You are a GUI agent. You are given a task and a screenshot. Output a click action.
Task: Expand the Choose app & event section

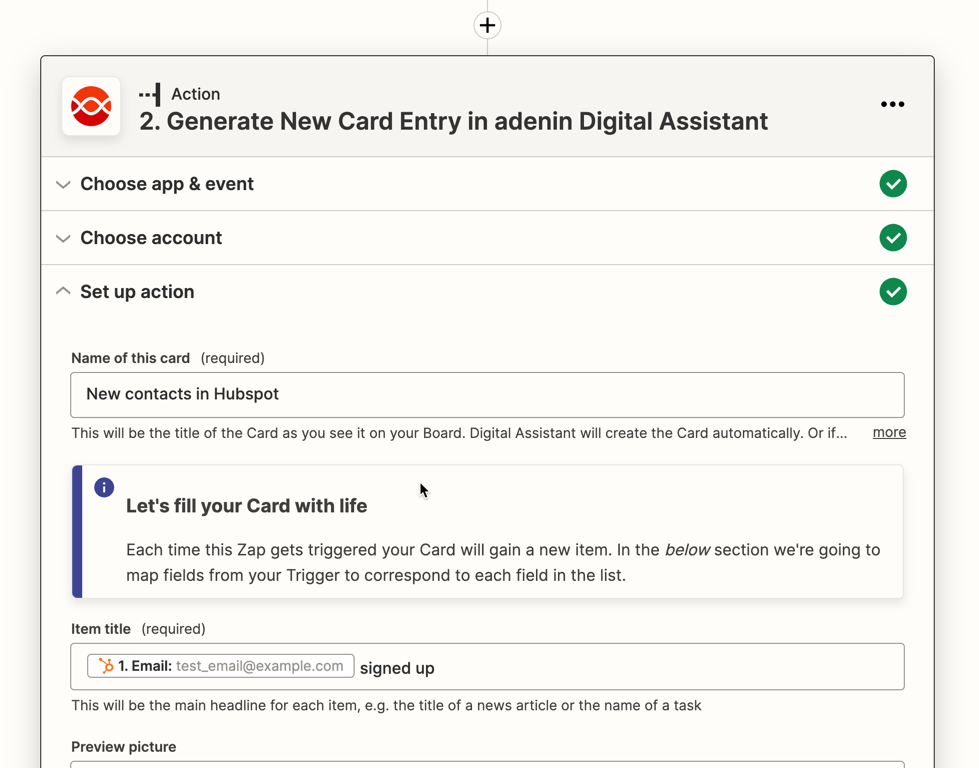(x=487, y=184)
